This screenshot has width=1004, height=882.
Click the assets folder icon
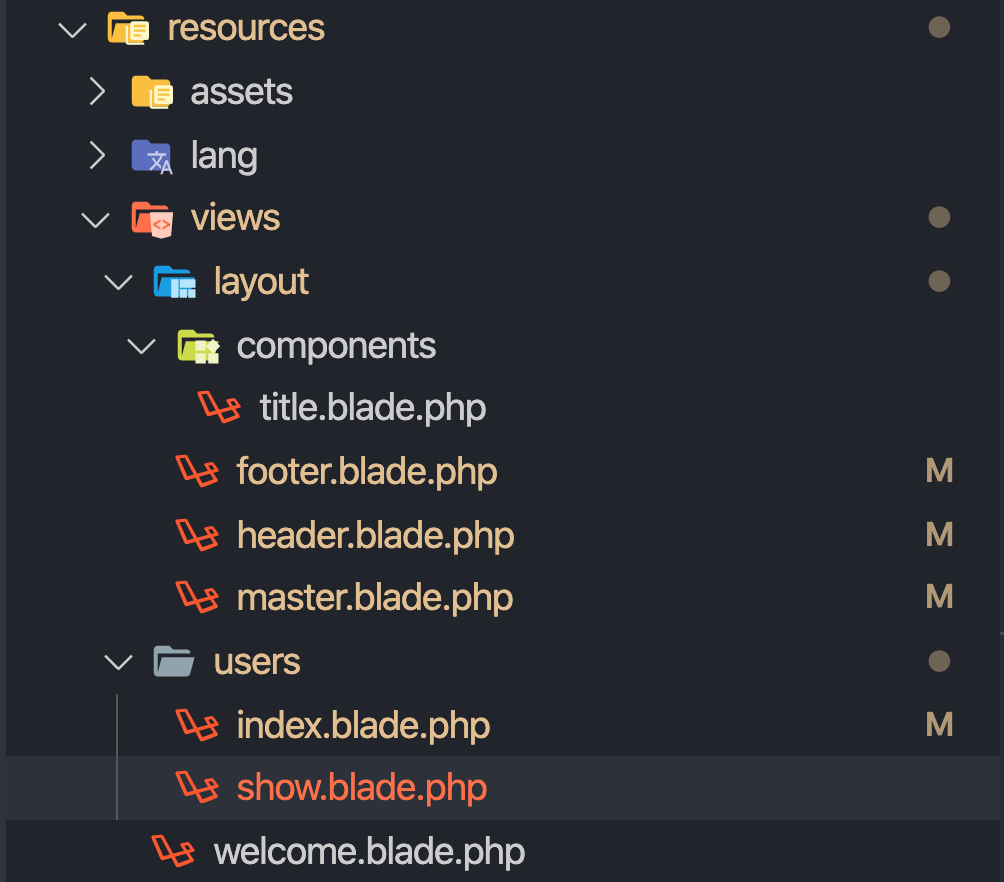(152, 92)
